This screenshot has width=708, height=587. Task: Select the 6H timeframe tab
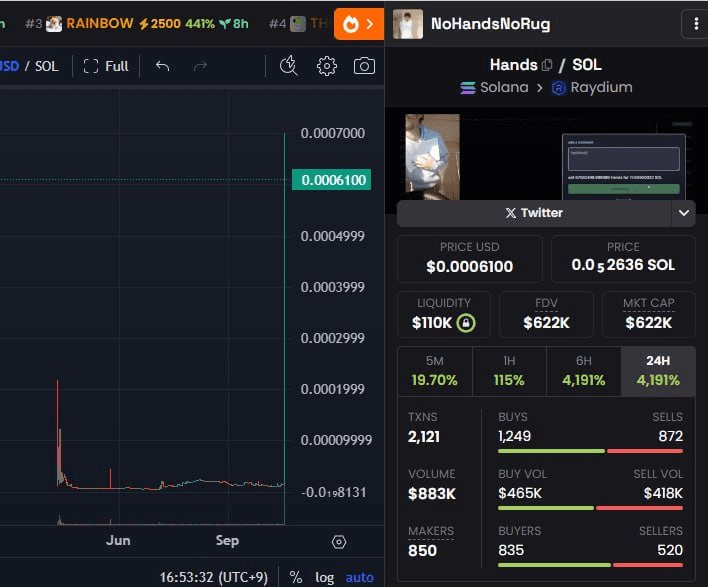[583, 371]
